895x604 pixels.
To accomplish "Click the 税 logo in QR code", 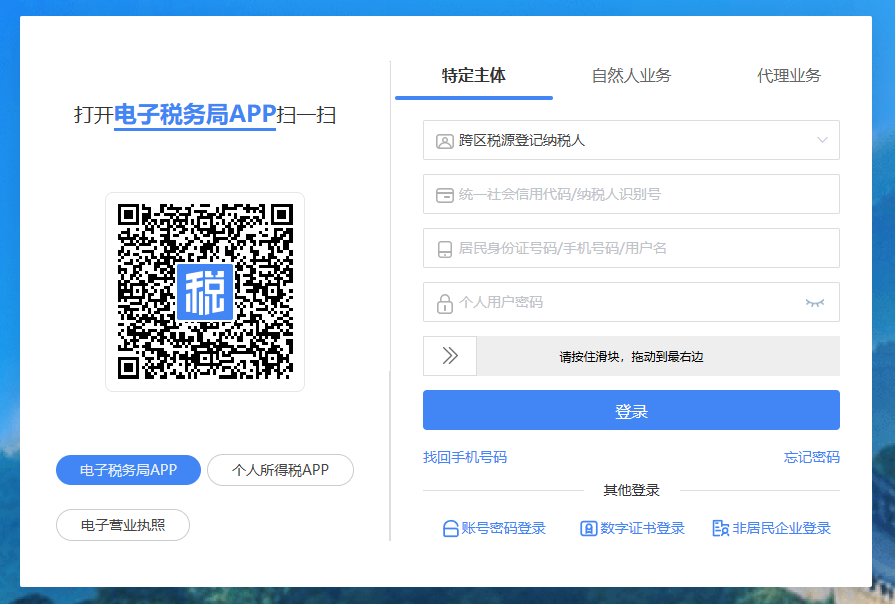I will point(205,292).
